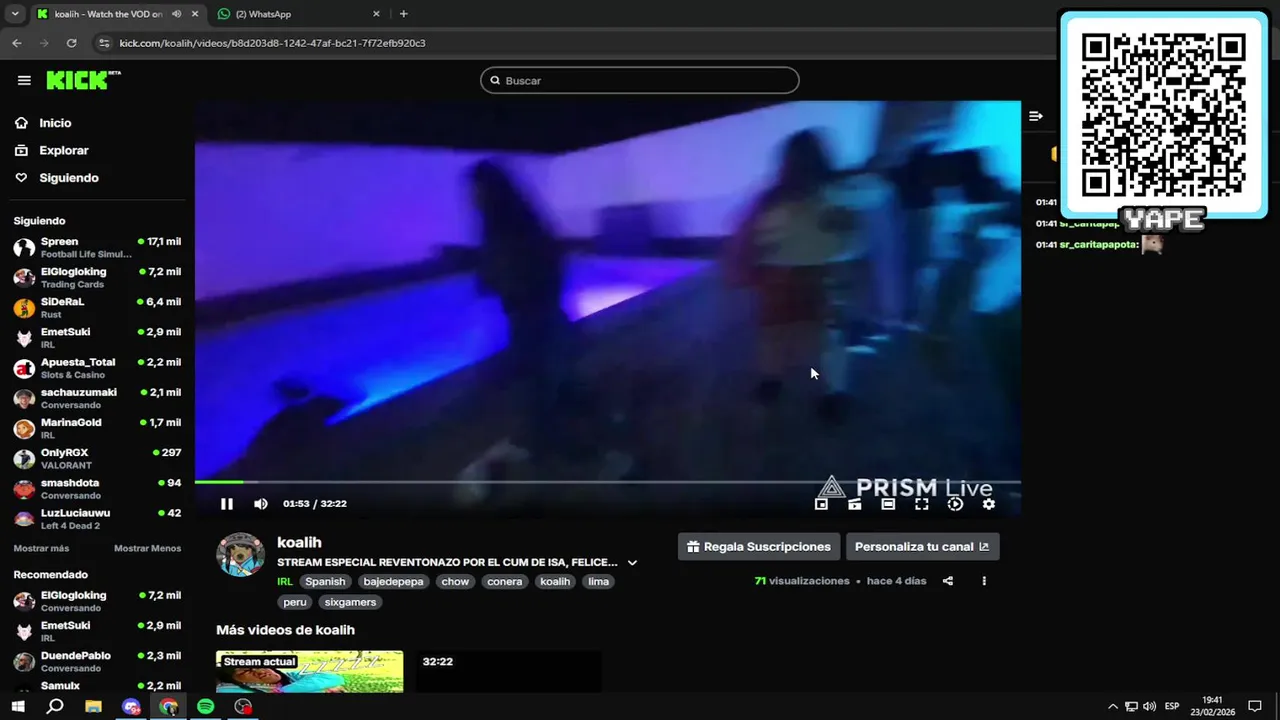Select the peru tag
This screenshot has width=1280, height=720.
(x=295, y=602)
